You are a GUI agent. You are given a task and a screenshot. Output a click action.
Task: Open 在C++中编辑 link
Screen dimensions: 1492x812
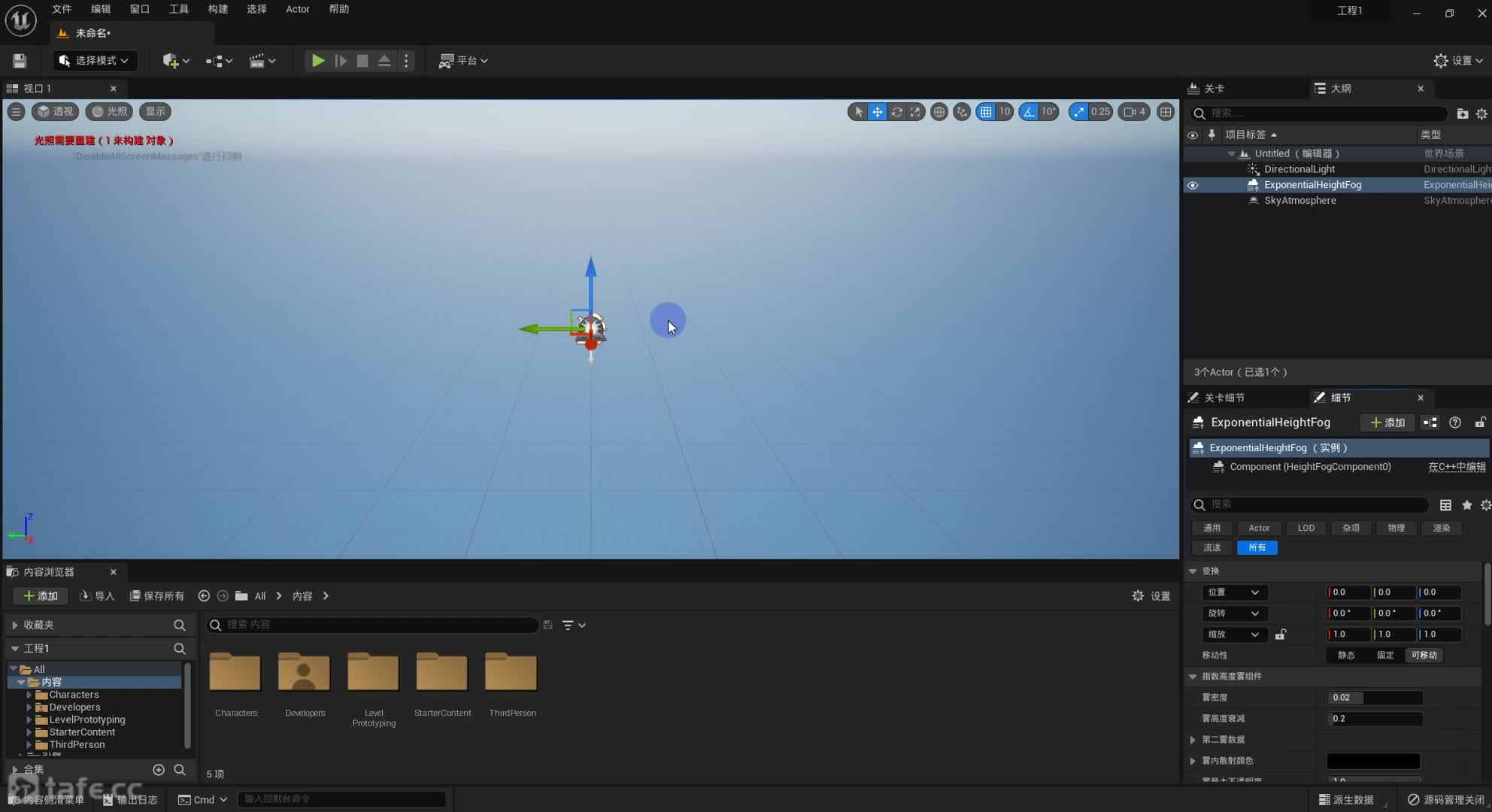(x=1457, y=467)
